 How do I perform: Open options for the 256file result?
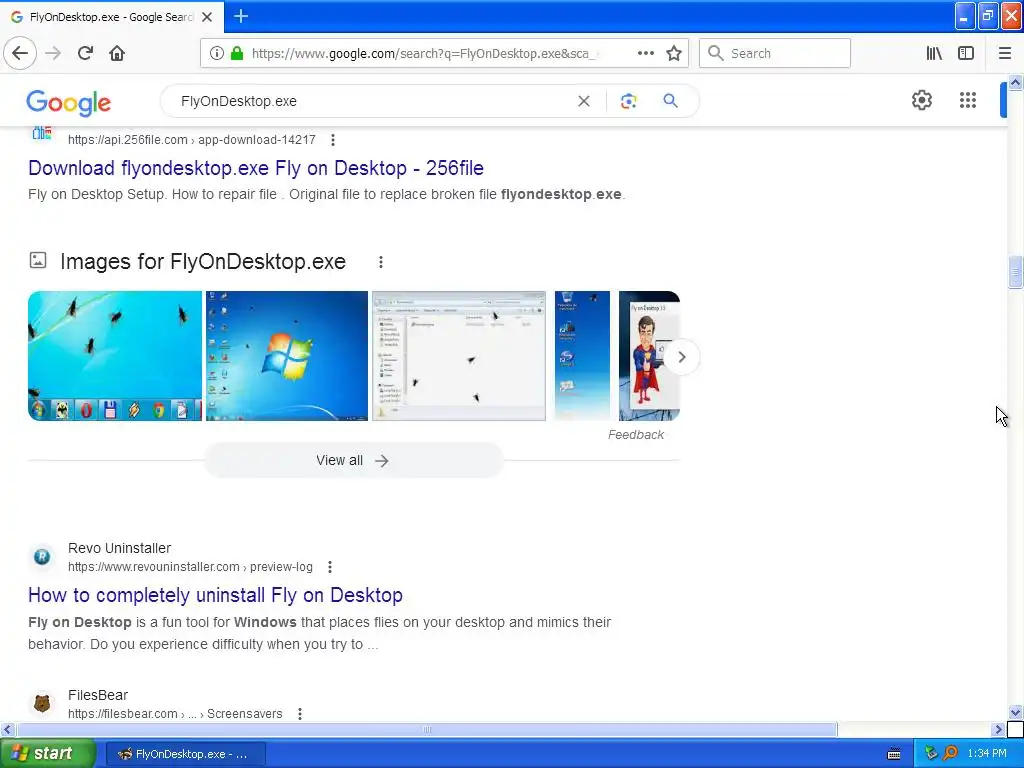pos(333,140)
